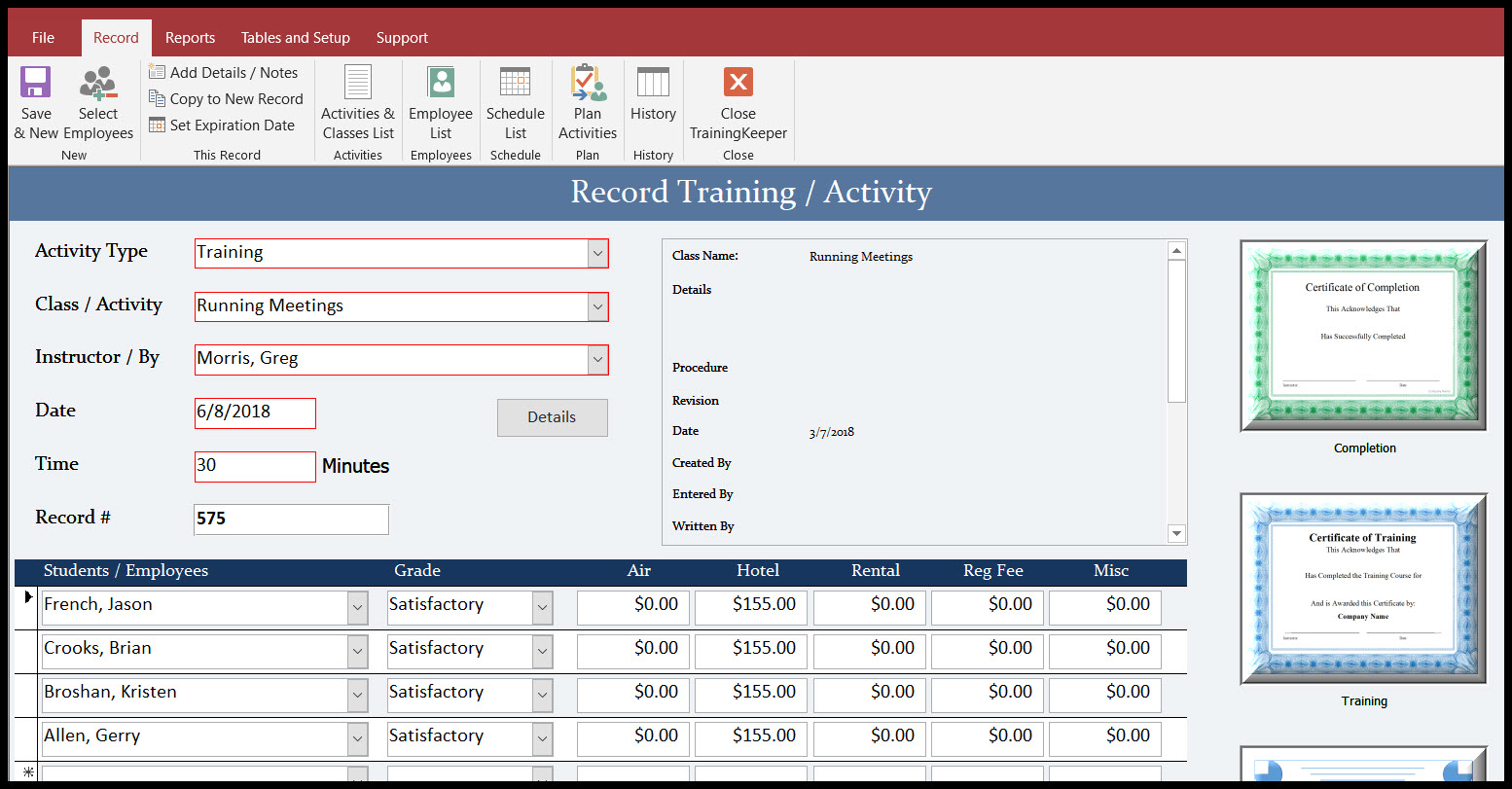Open the grade dropdown for French, Jason
Image resolution: width=1512 pixels, height=789 pixels.
point(541,606)
